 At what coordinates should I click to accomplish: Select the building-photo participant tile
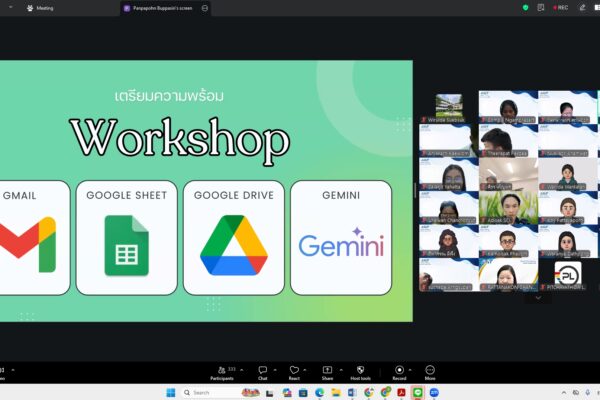point(449,108)
